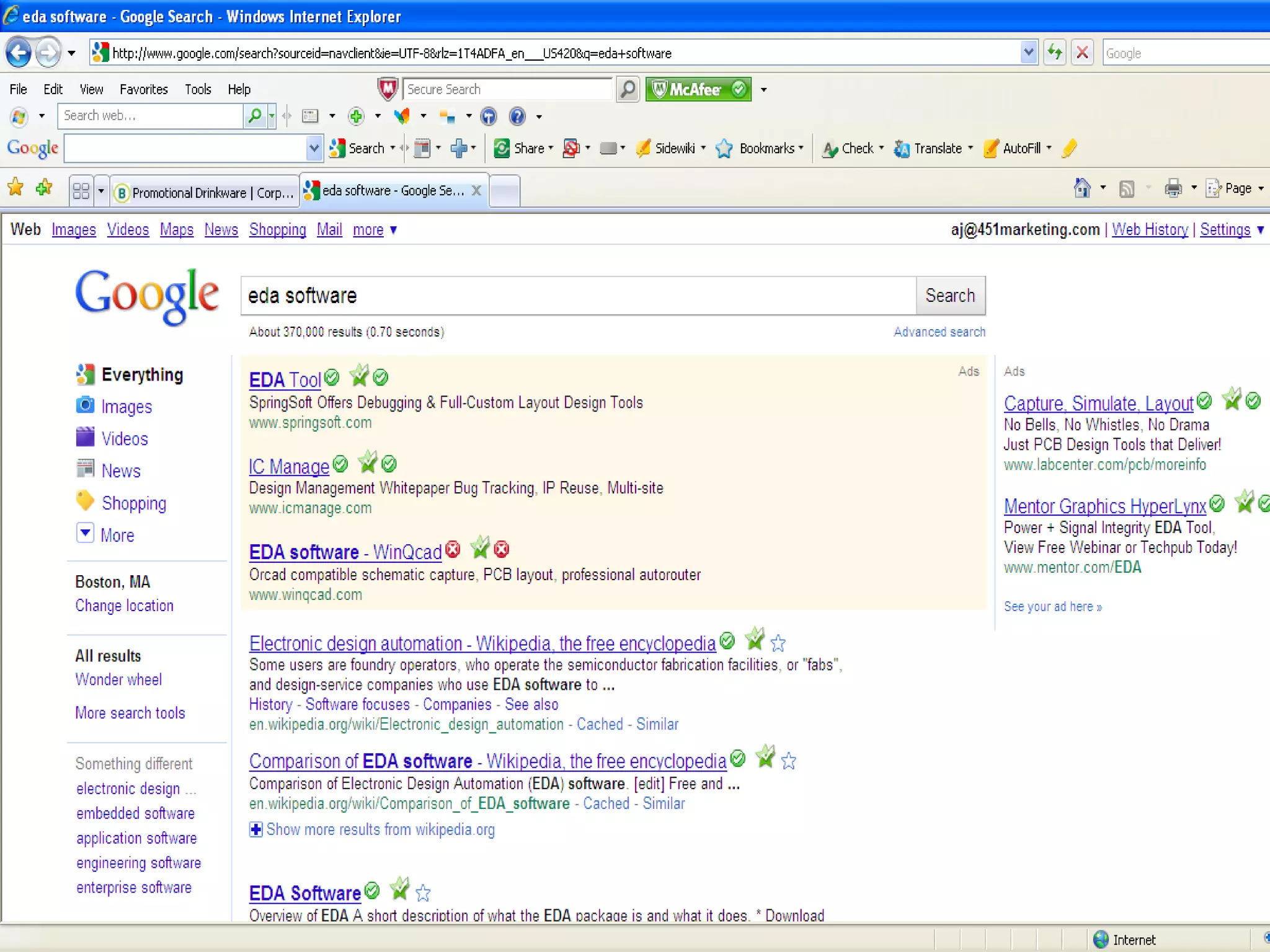Image resolution: width=1270 pixels, height=952 pixels.
Task: Open the Advanced search link
Action: 939,332
